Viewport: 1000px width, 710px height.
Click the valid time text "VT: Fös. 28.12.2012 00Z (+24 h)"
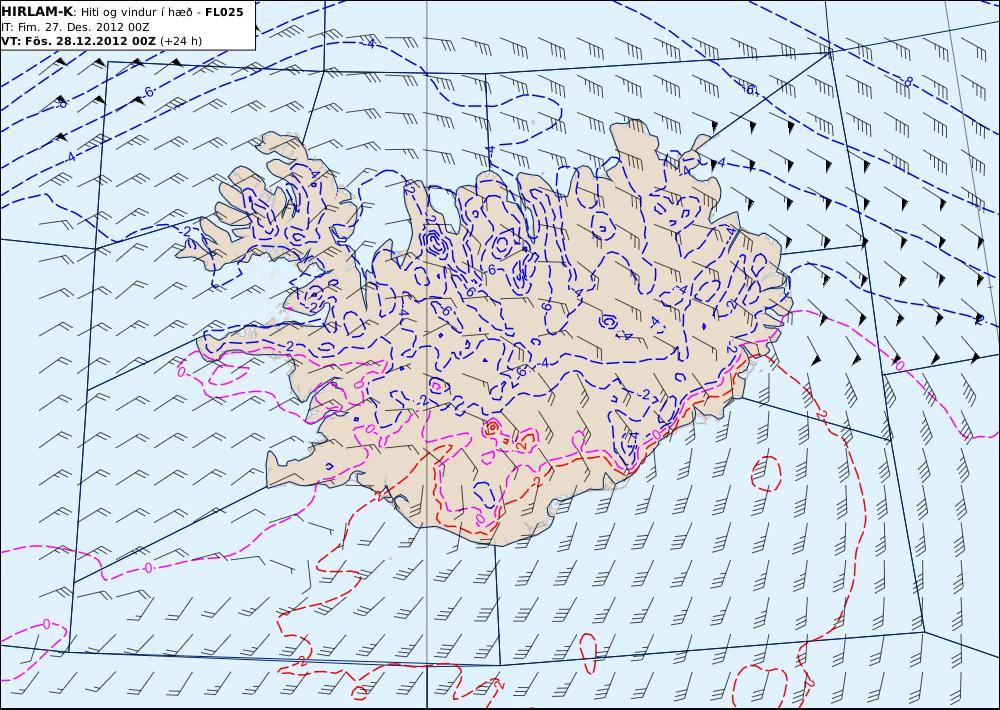(101, 41)
